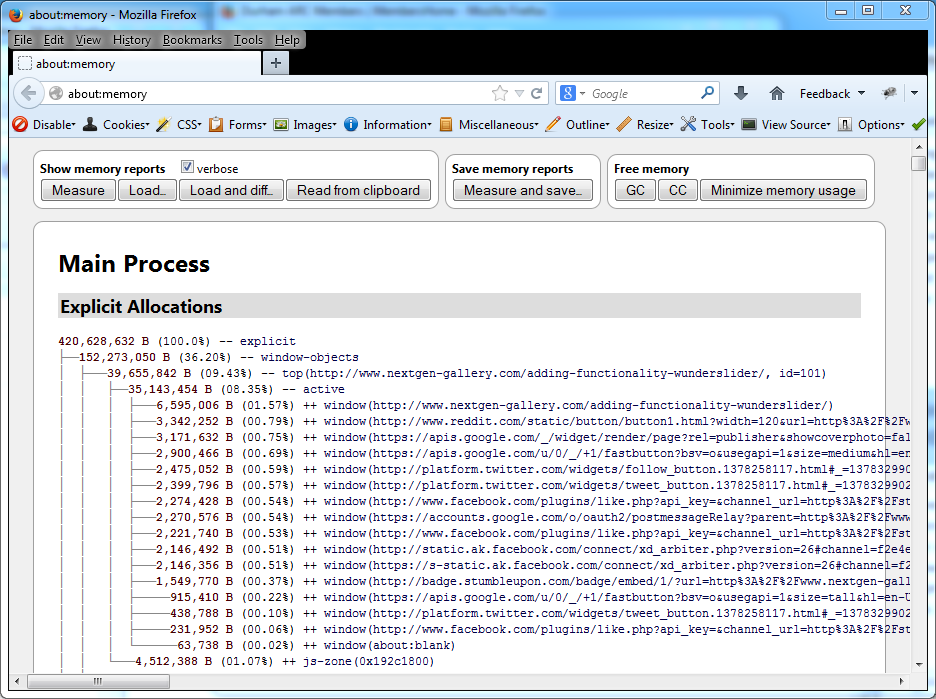Click the Firefox logo in title bar

(17, 14)
